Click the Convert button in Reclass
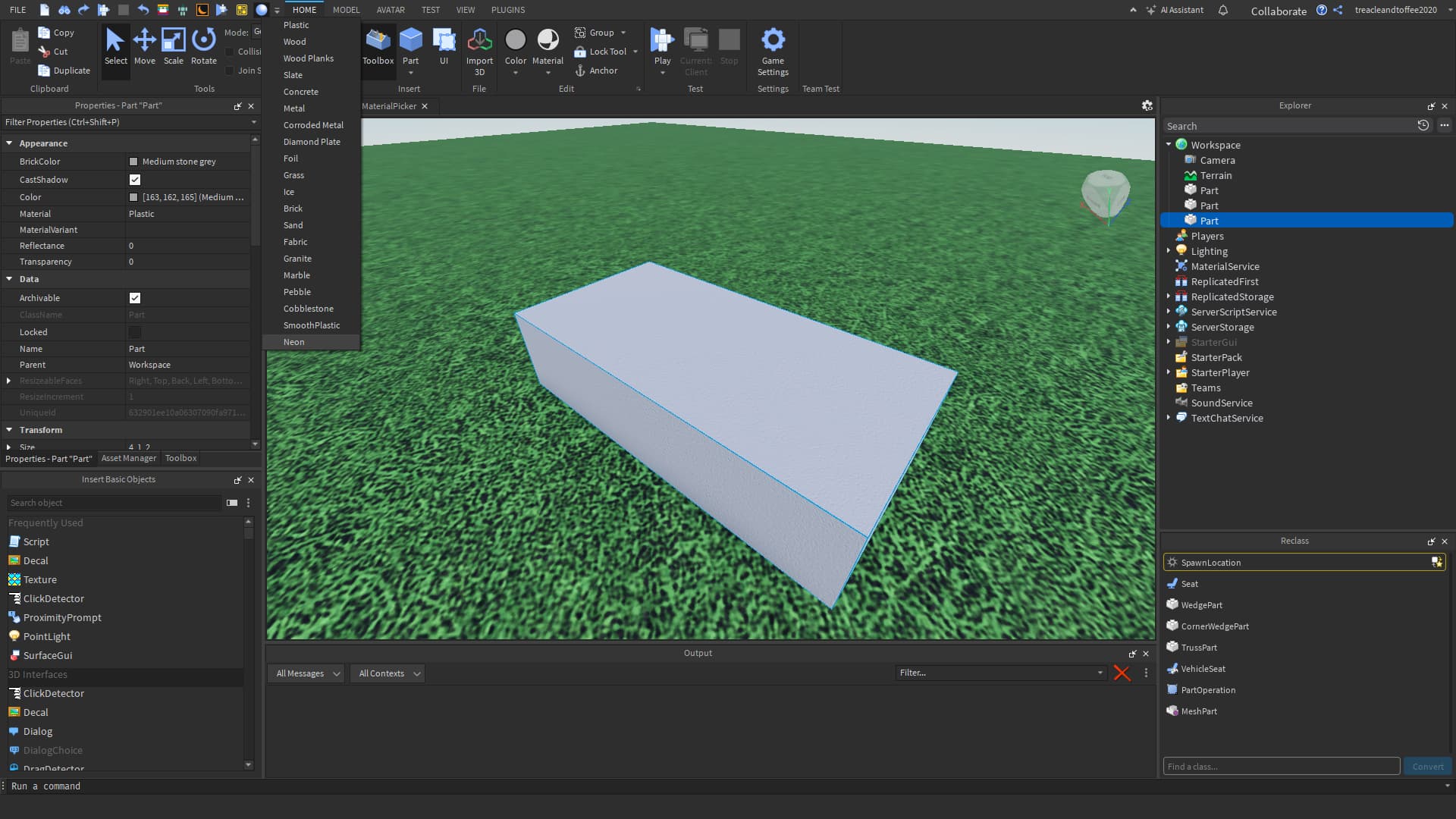Screen dimensions: 1456x819 click(x=1427, y=767)
